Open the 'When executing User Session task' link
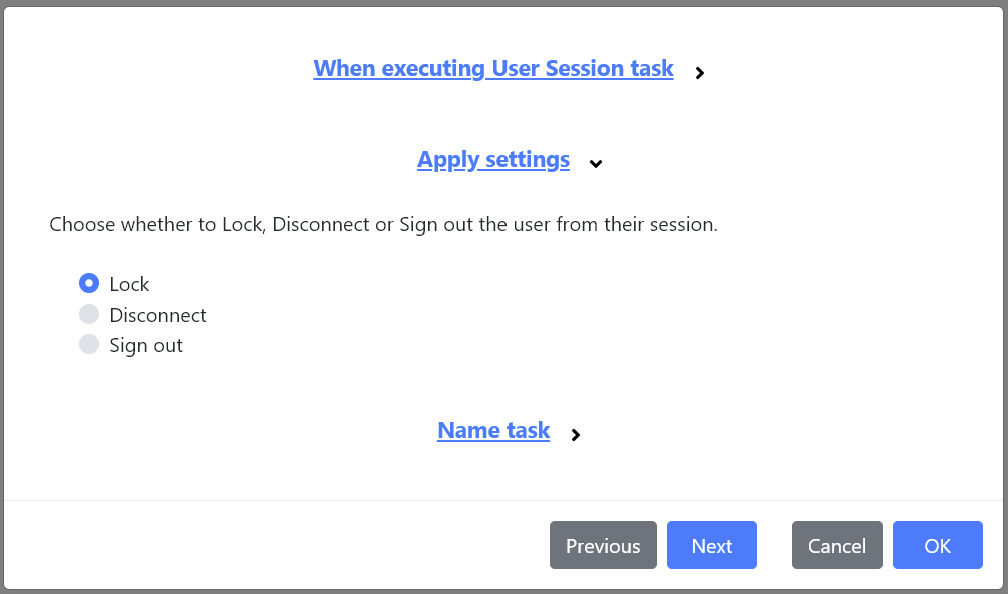 [x=493, y=68]
